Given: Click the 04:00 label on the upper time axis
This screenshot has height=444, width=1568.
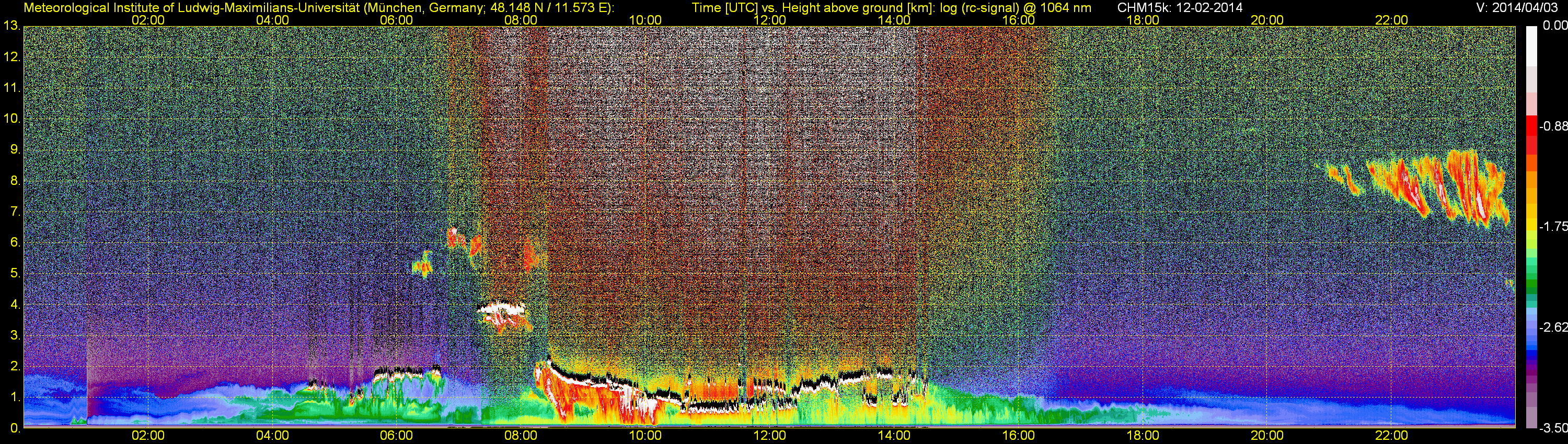Looking at the screenshot, I should coord(272,20).
